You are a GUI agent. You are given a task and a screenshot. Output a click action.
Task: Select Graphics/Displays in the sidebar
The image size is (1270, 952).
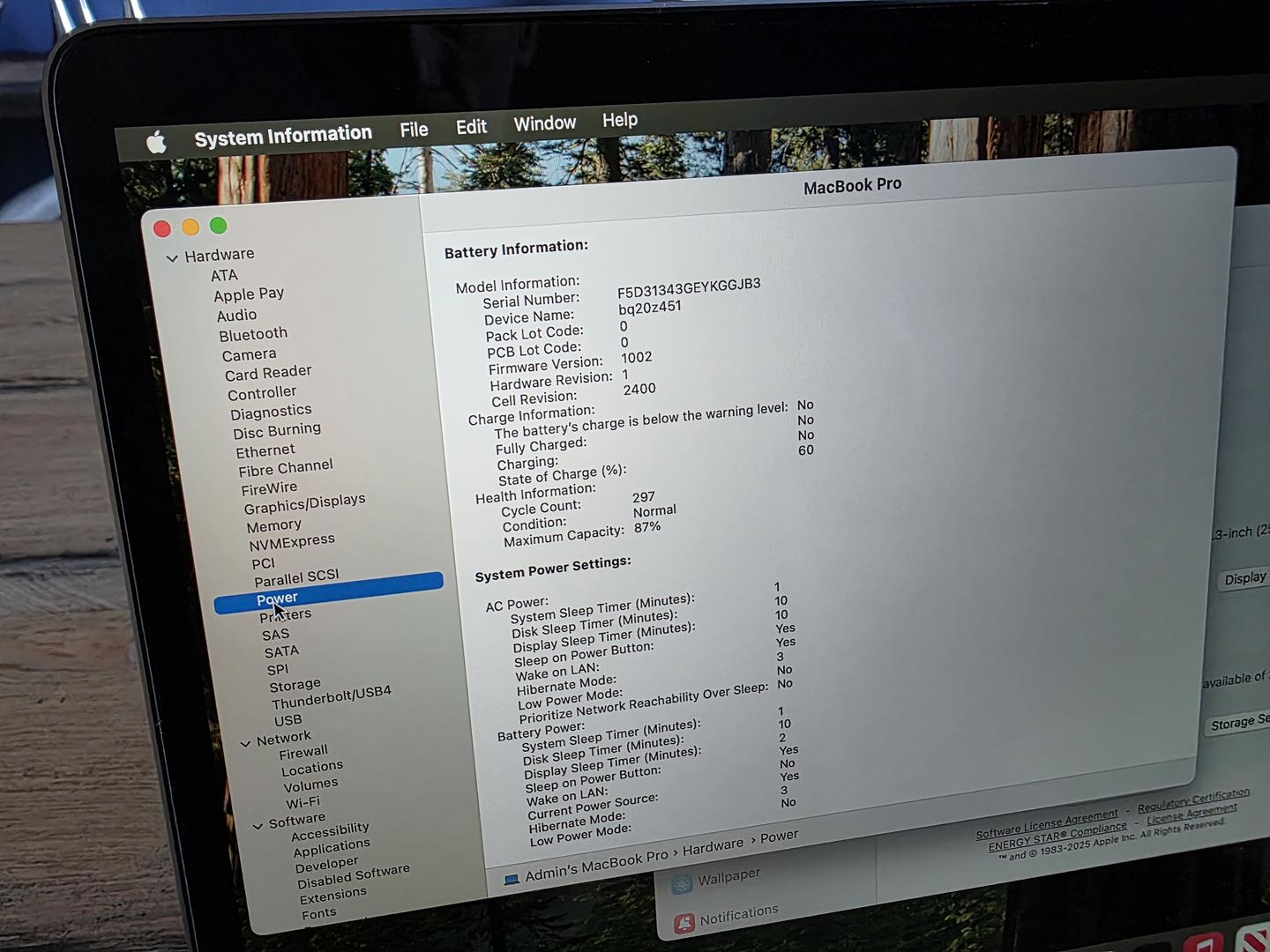click(x=304, y=503)
